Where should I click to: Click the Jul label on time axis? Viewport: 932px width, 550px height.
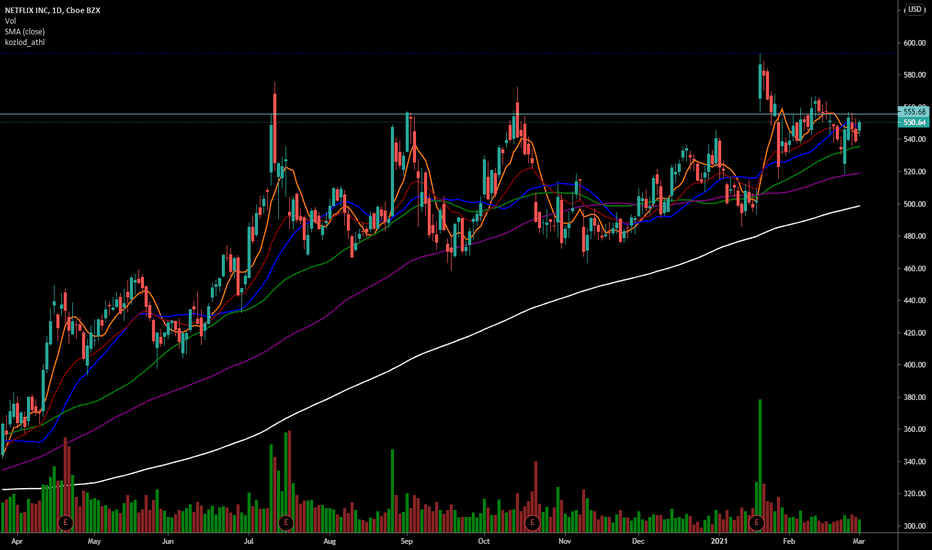tap(248, 542)
